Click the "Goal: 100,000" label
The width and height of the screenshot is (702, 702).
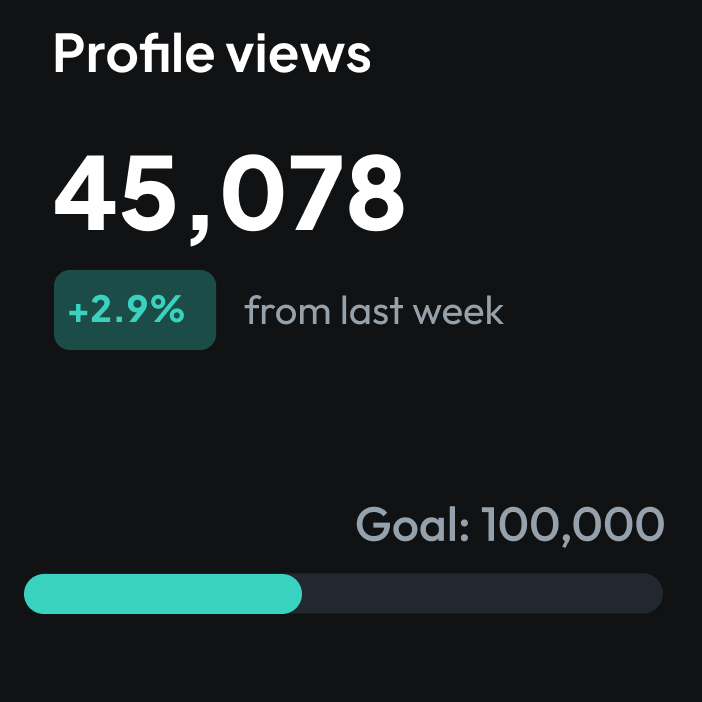(x=509, y=525)
